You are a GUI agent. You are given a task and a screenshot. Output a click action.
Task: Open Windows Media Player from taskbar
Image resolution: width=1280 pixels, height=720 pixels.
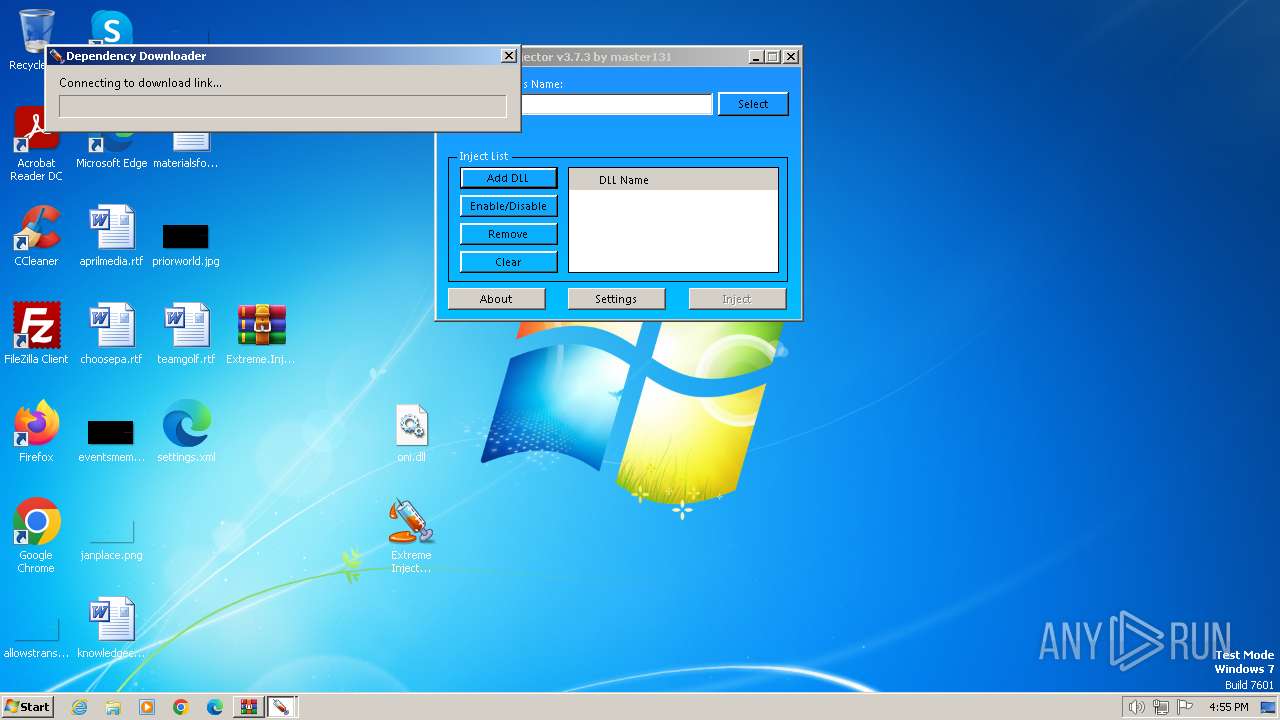click(x=147, y=707)
